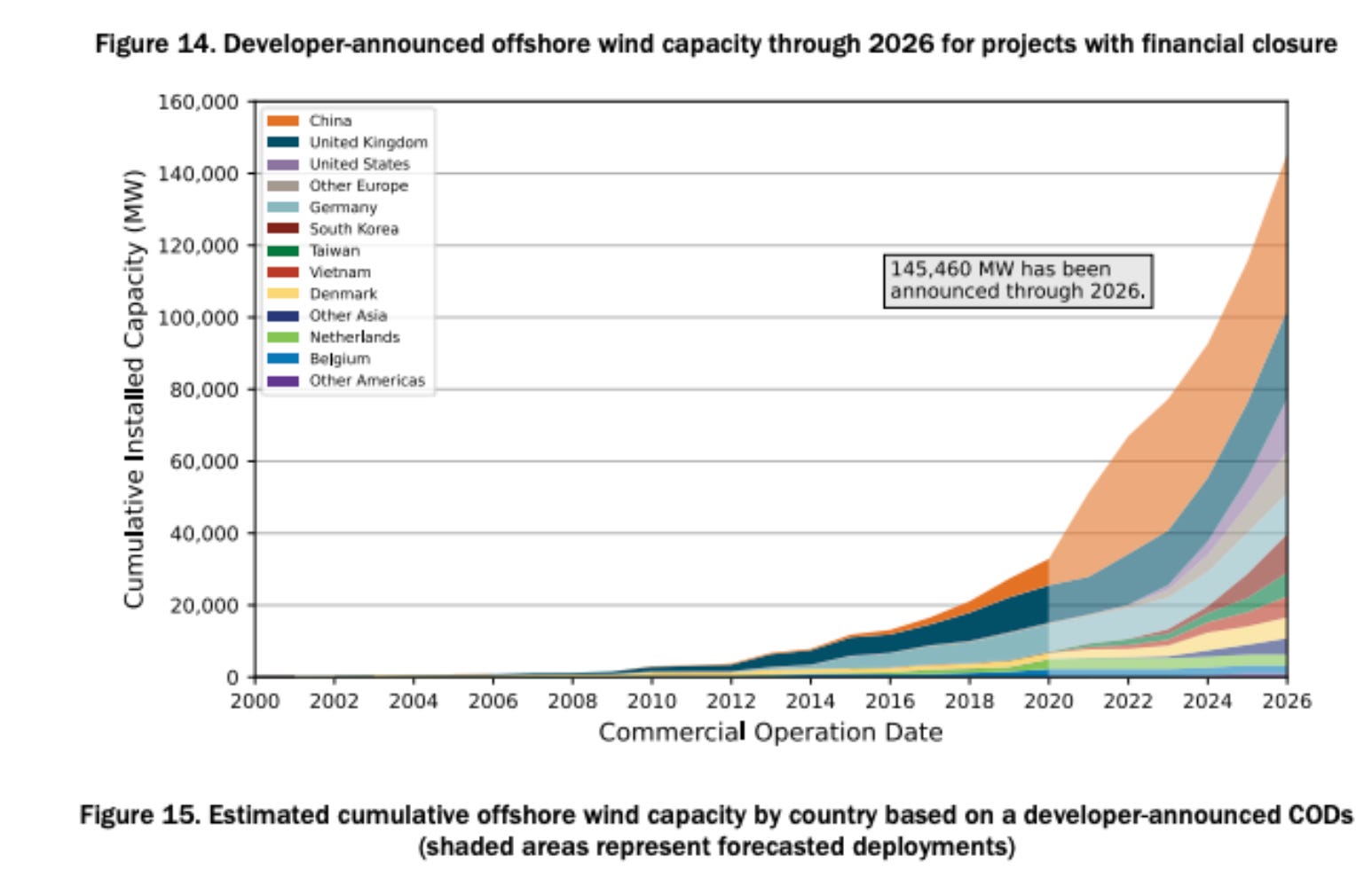Click the Commercial Operation Date axis label
The width and height of the screenshot is (1372, 871).
770,732
